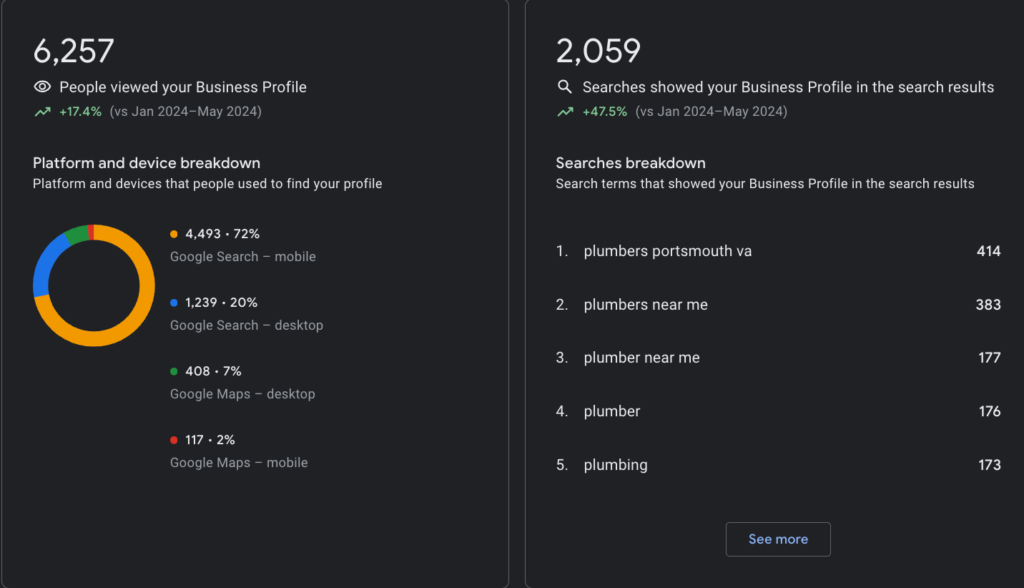Viewport: 1024px width, 588px height.
Task: Select the 'plumbing' search term row
Action: pos(778,465)
